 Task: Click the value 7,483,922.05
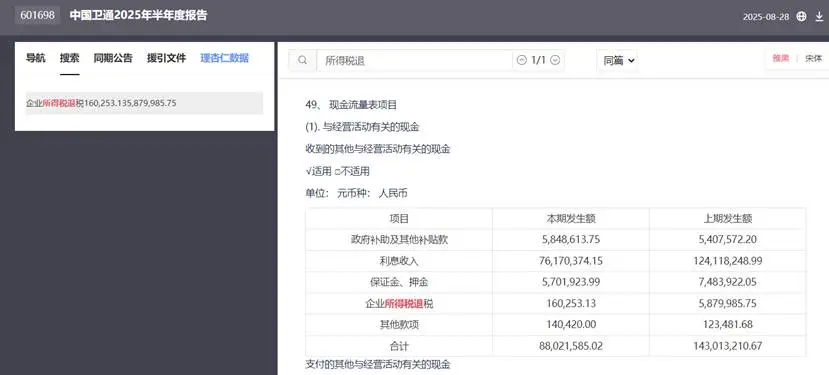click(727, 282)
